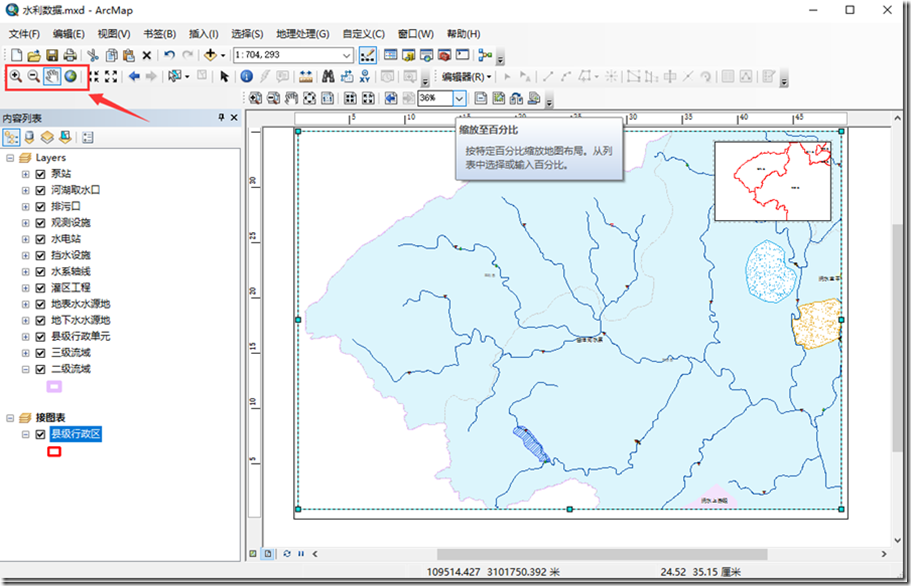Click the layout Zoom to 100% icon
The height and width of the screenshot is (586, 911).
point(328,98)
